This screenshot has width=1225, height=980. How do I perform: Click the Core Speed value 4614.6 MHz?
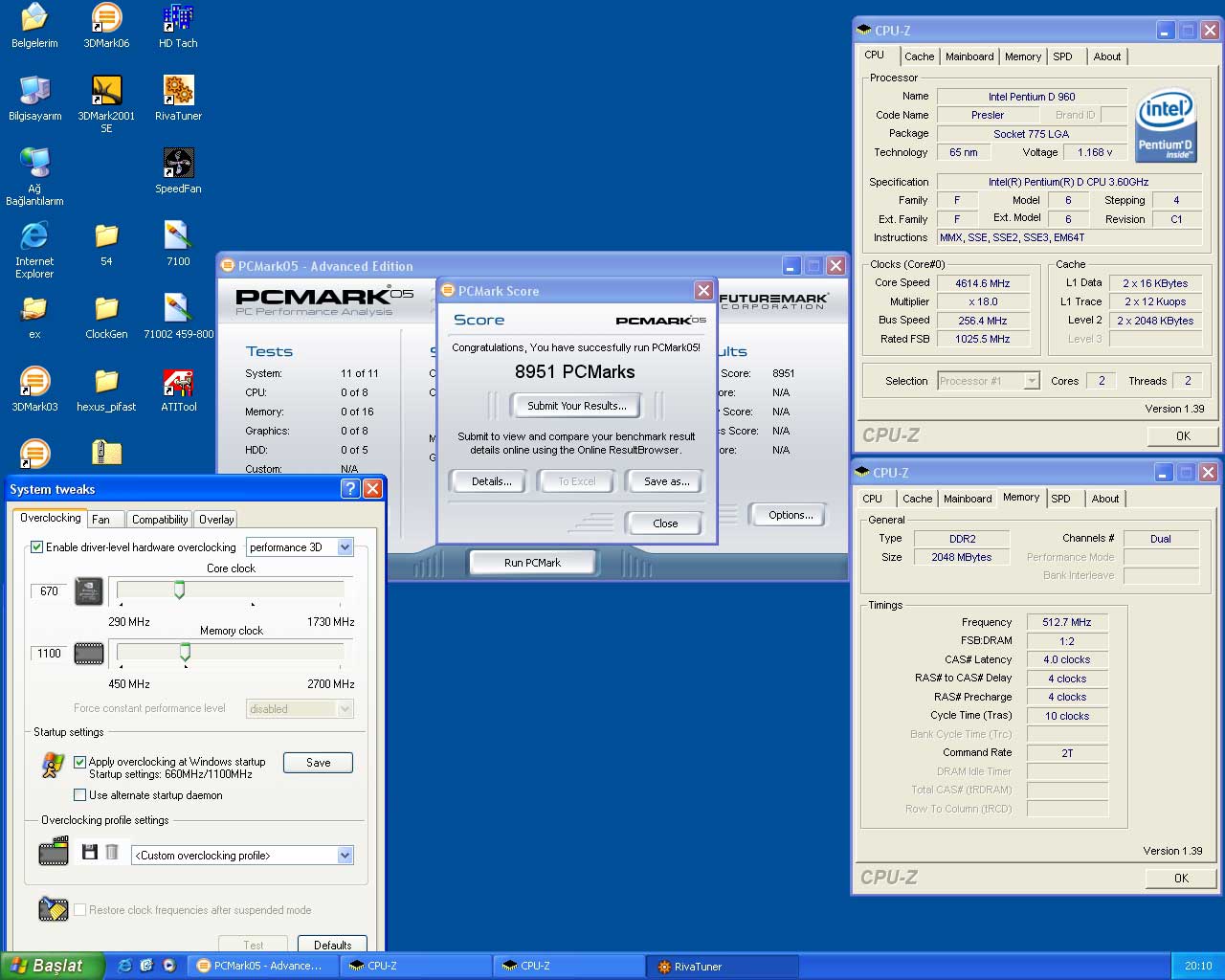point(983,283)
